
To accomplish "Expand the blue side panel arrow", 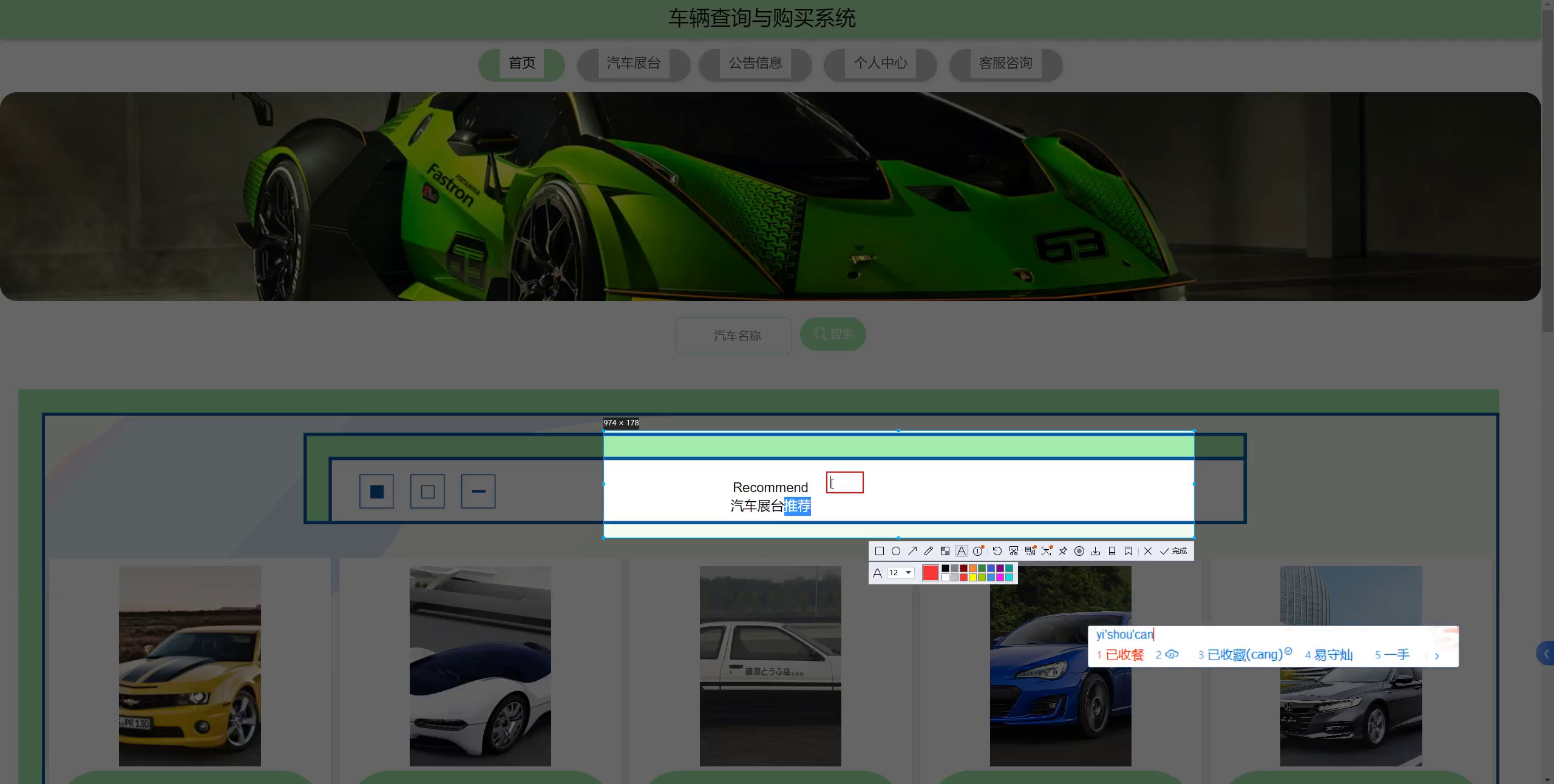I will tap(1546, 654).
